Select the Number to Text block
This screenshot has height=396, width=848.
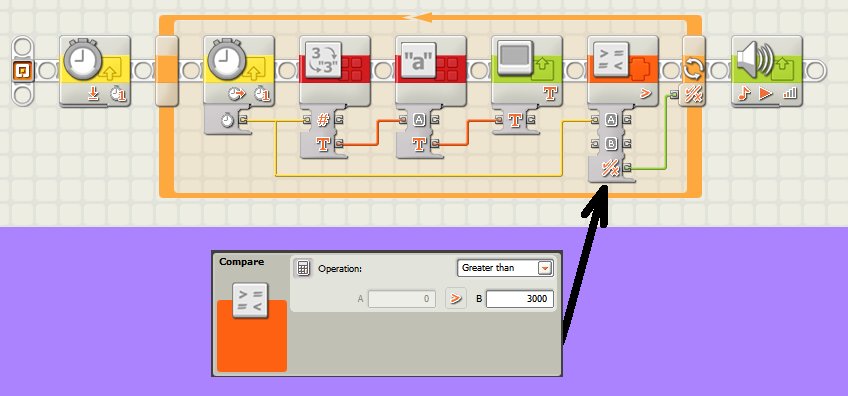click(x=335, y=70)
